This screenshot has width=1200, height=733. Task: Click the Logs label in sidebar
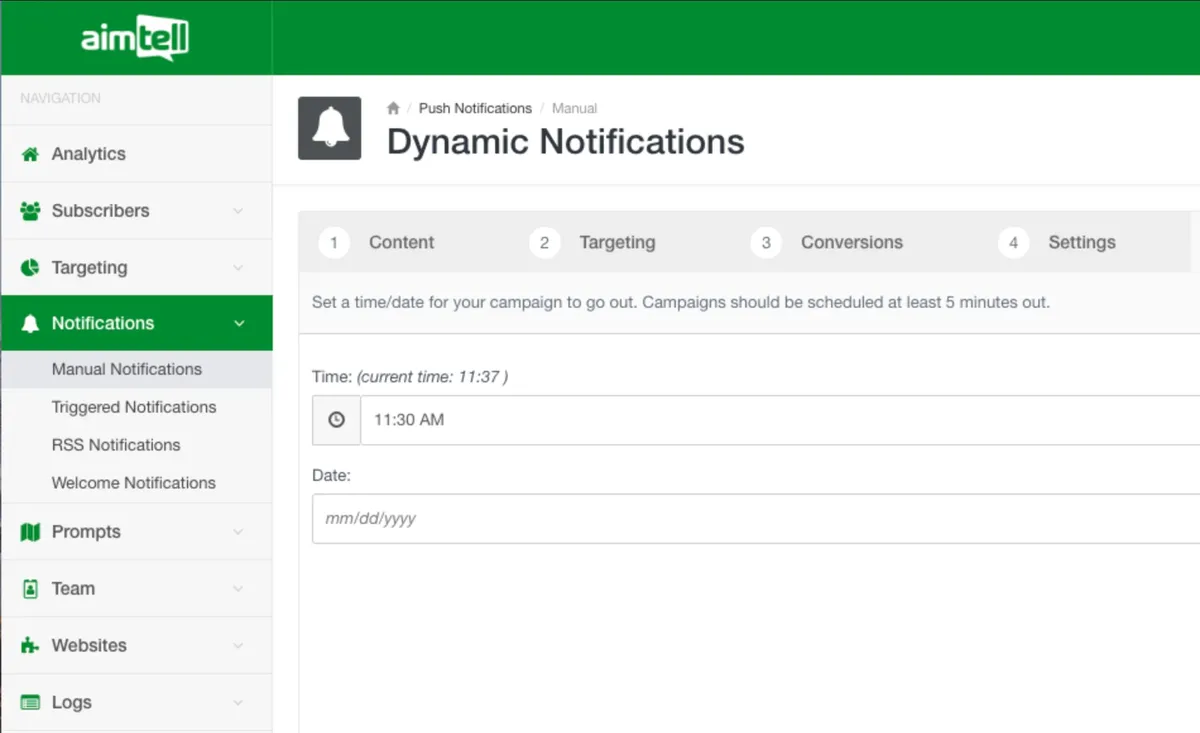click(x=72, y=703)
